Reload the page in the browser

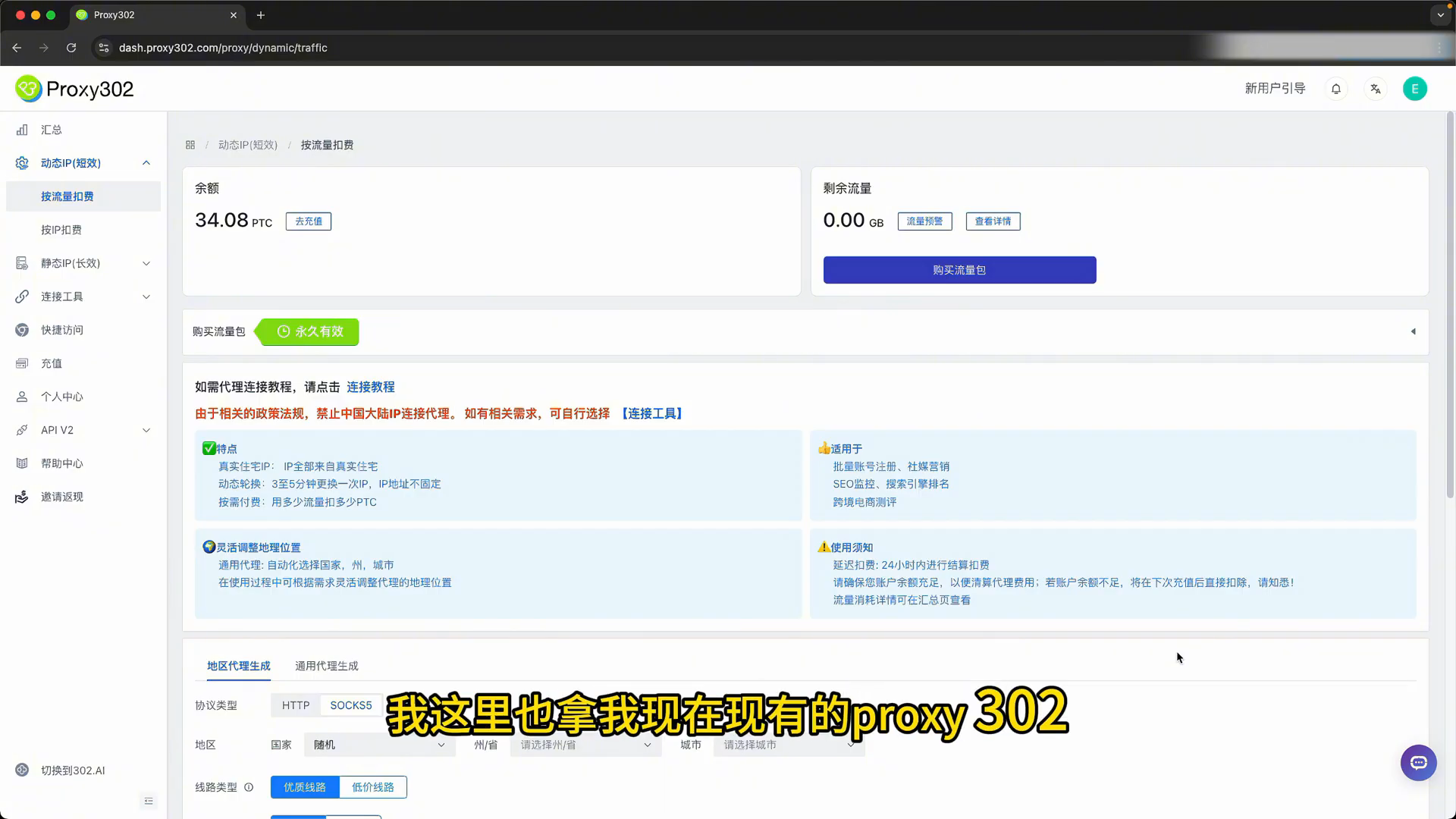(x=71, y=48)
